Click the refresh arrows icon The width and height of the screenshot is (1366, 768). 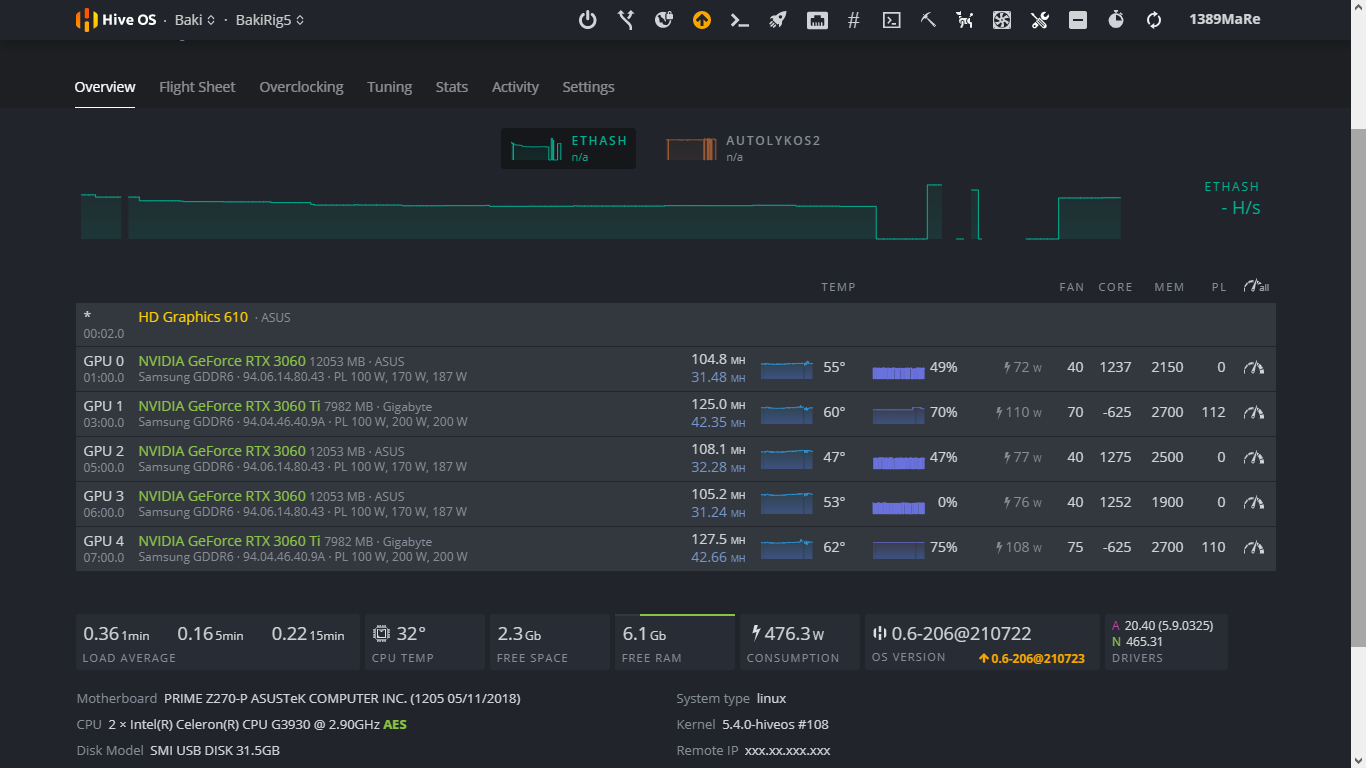1154,20
